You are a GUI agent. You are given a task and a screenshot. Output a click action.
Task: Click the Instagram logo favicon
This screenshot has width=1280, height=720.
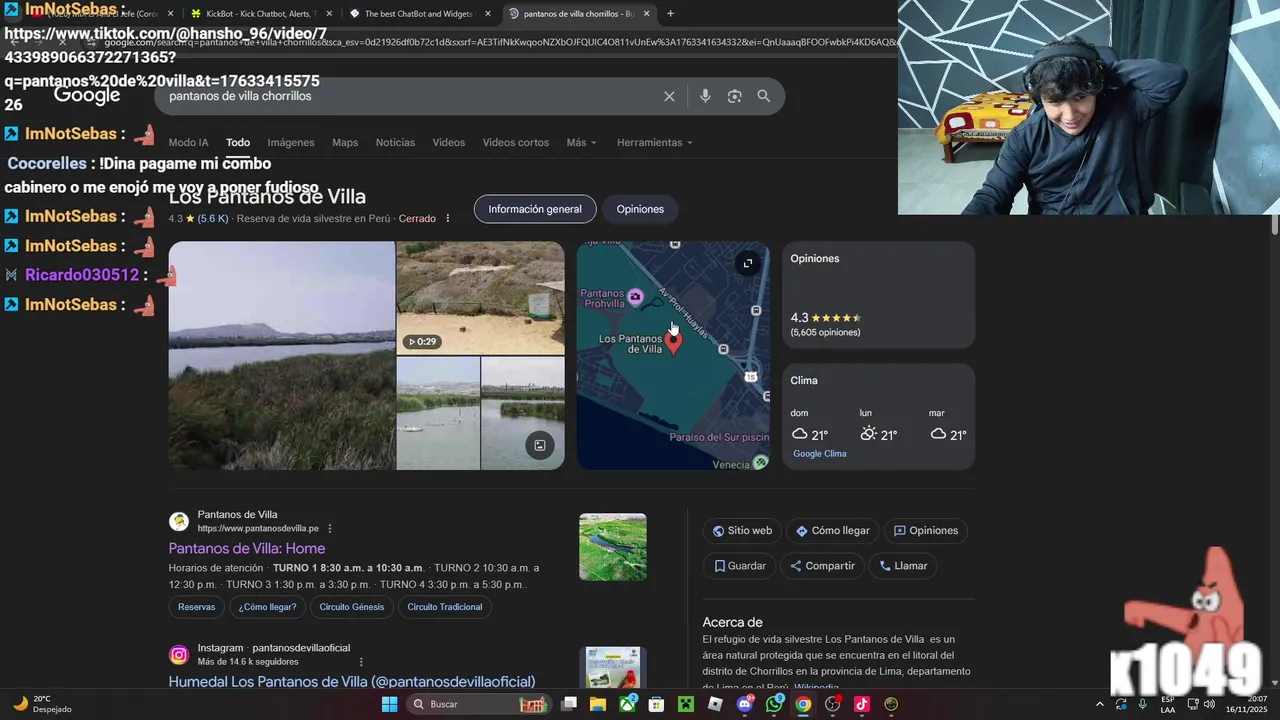pos(179,655)
